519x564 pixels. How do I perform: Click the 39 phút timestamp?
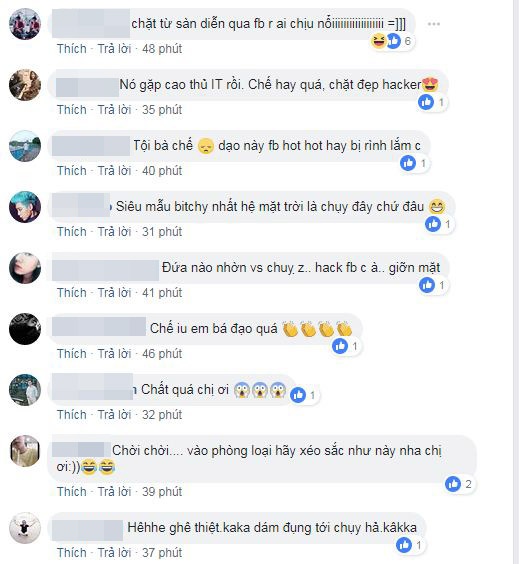click(x=162, y=491)
